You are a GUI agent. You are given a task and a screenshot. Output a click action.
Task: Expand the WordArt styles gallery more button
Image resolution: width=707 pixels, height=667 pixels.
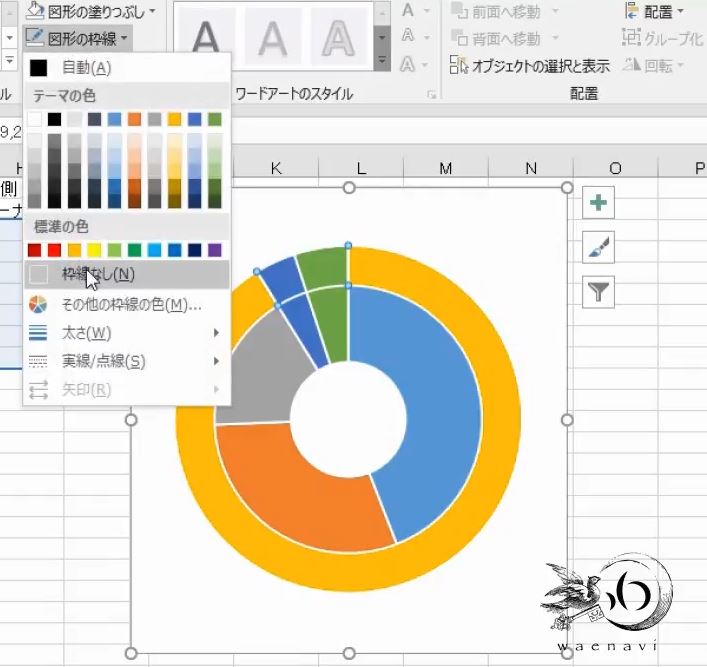(x=382, y=60)
